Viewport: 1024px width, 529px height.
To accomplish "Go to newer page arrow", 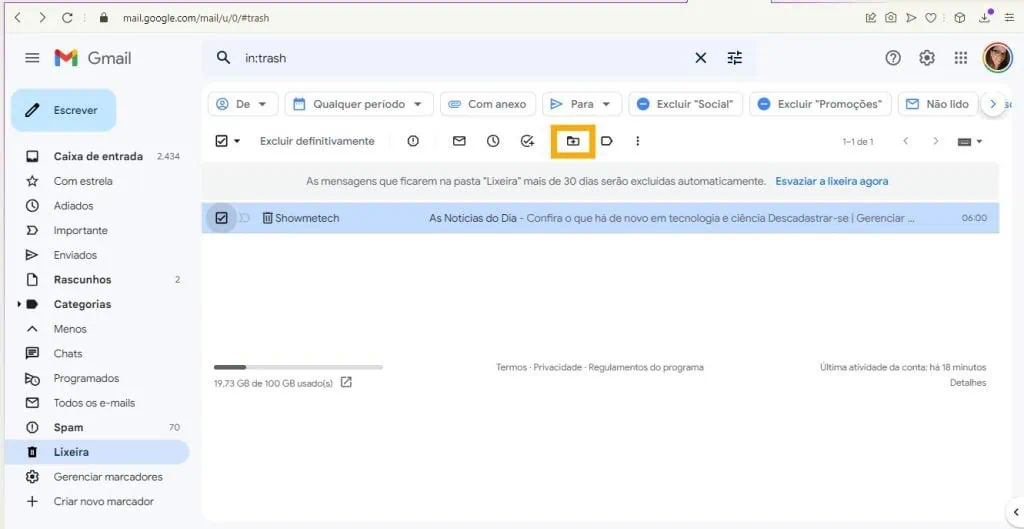I will point(905,141).
